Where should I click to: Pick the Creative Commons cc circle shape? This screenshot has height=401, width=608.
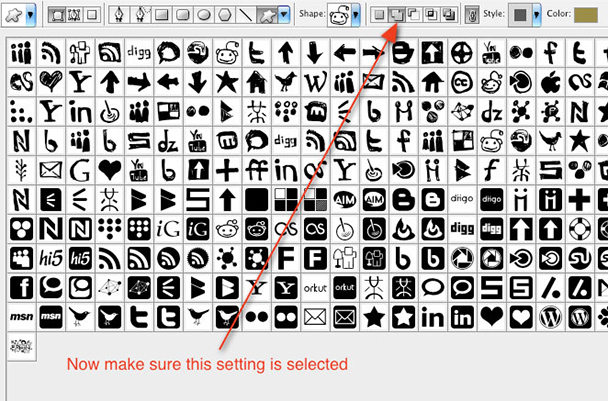(462, 82)
